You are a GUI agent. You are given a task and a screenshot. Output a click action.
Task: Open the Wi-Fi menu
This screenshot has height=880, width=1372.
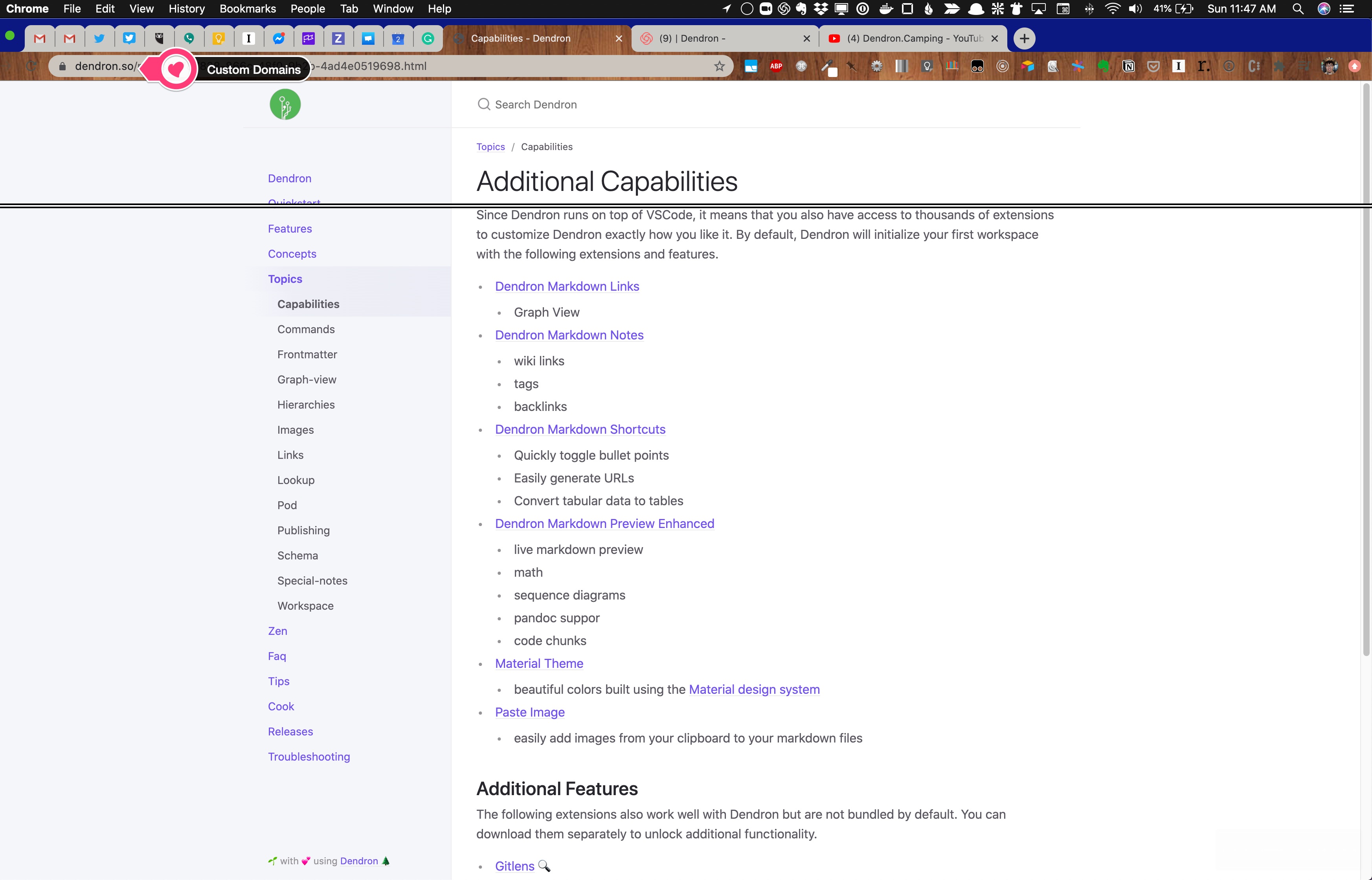pos(1113,9)
